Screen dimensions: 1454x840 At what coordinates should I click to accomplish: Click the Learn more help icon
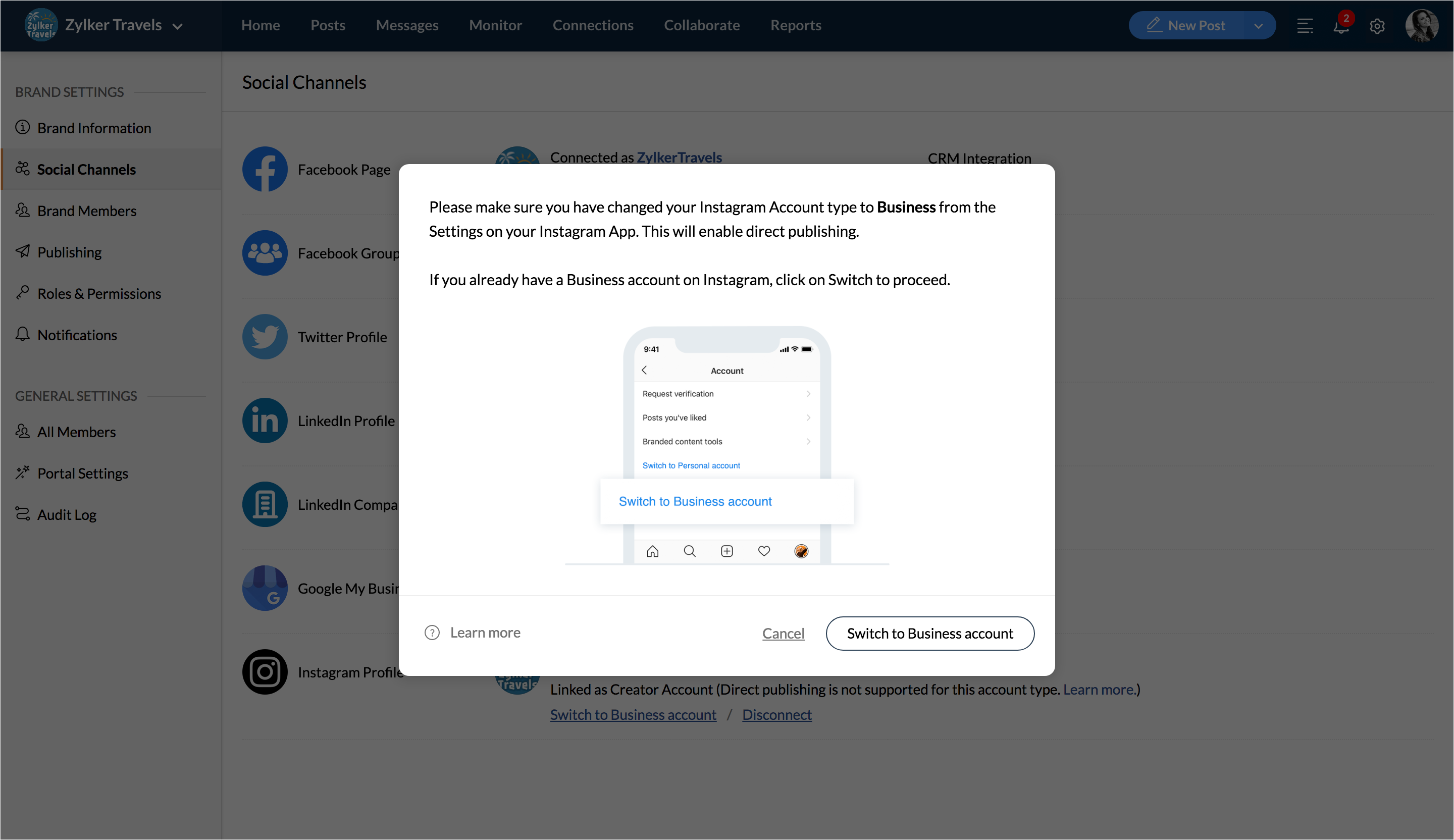[x=432, y=633]
